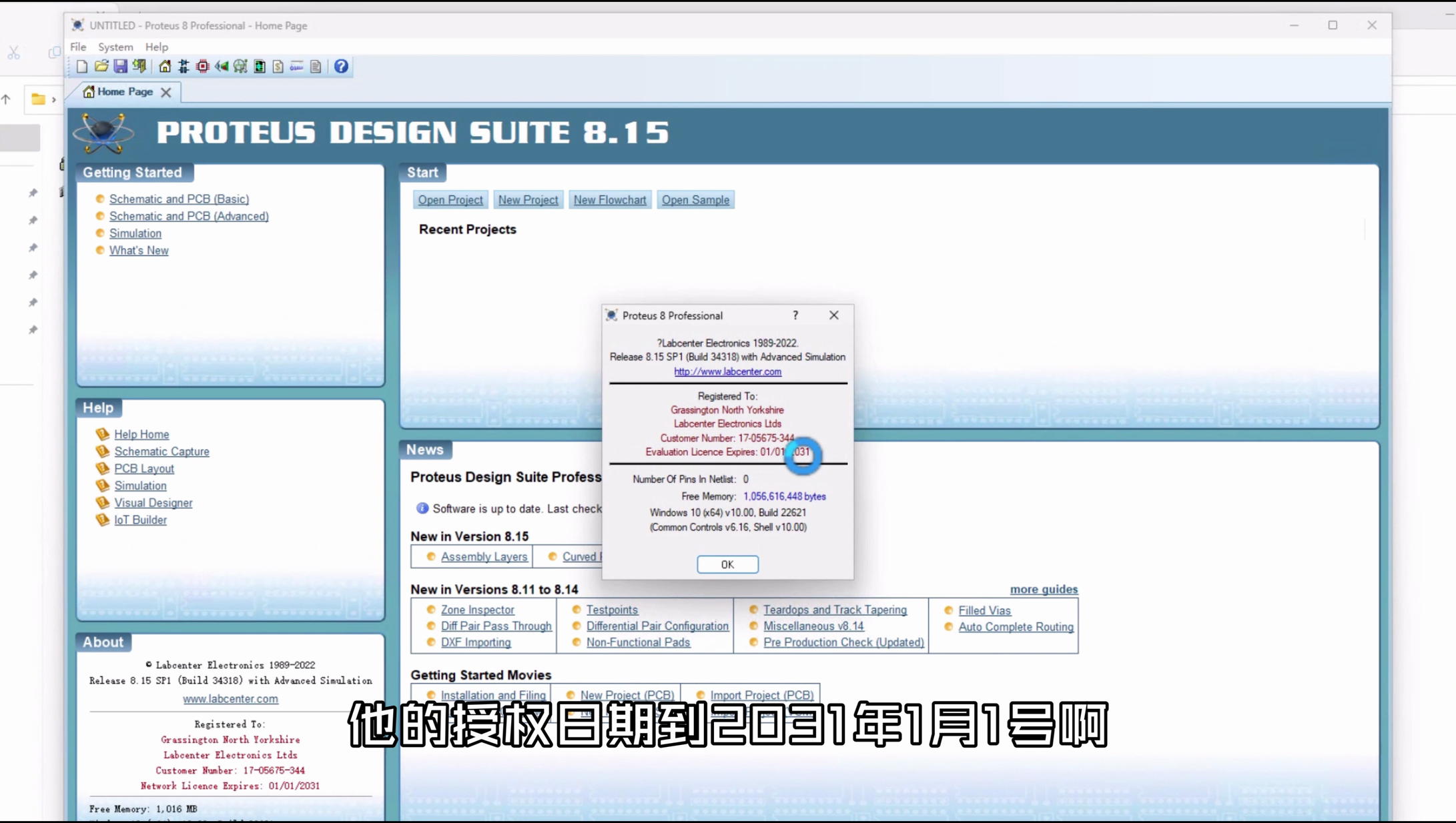Open the labcenter.com link in dialog
Image resolution: width=1456 pixels, height=823 pixels.
coord(727,371)
